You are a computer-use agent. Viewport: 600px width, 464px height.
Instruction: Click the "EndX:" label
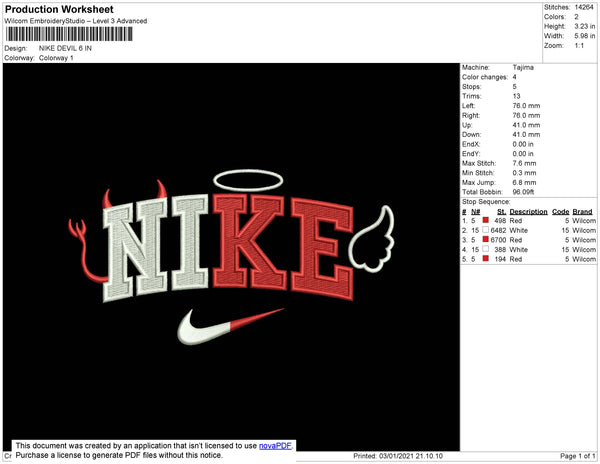[471, 144]
